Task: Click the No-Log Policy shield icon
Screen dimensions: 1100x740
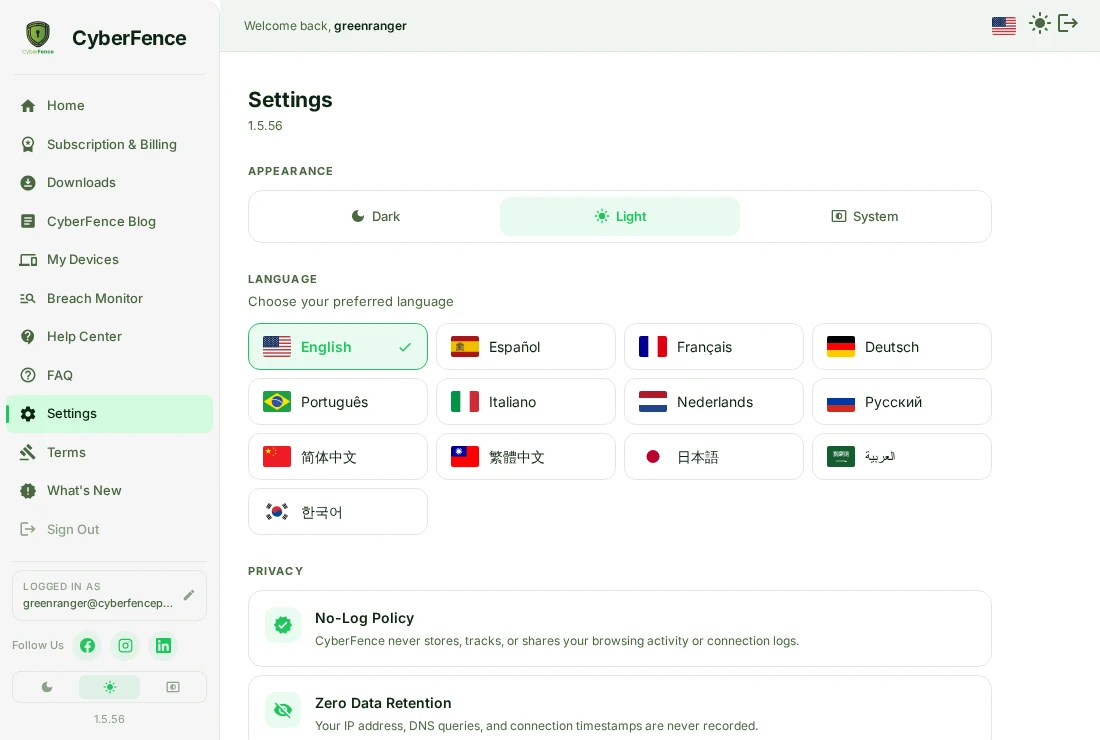Action: (283, 625)
